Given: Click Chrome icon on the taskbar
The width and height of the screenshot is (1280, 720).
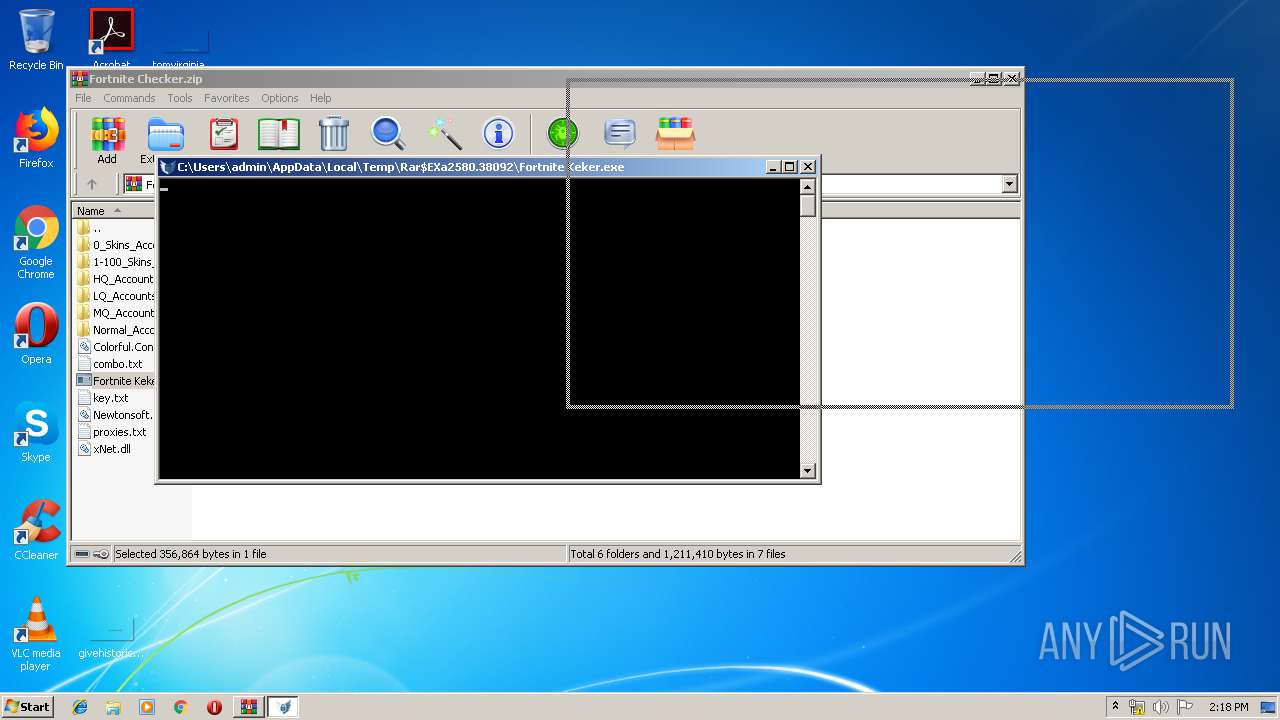Looking at the screenshot, I should (180, 707).
